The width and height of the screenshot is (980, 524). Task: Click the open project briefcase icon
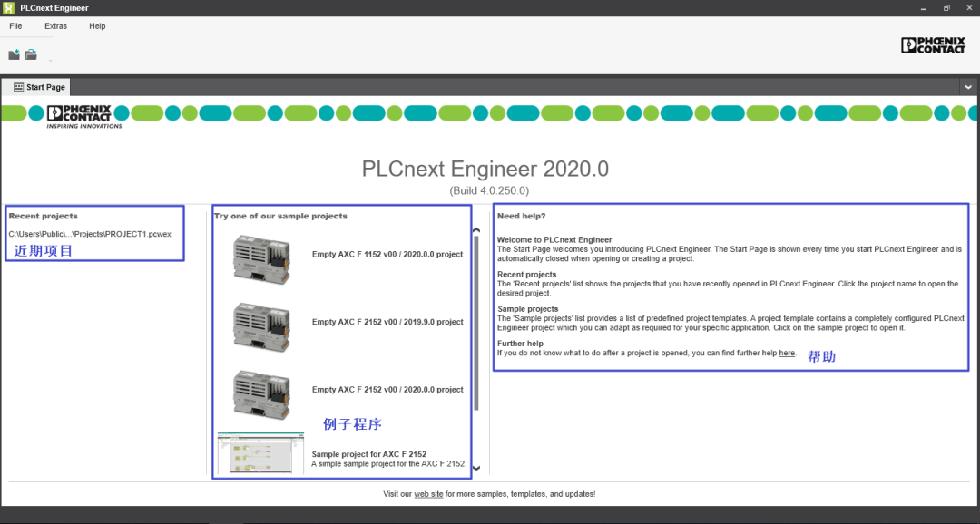(31, 55)
